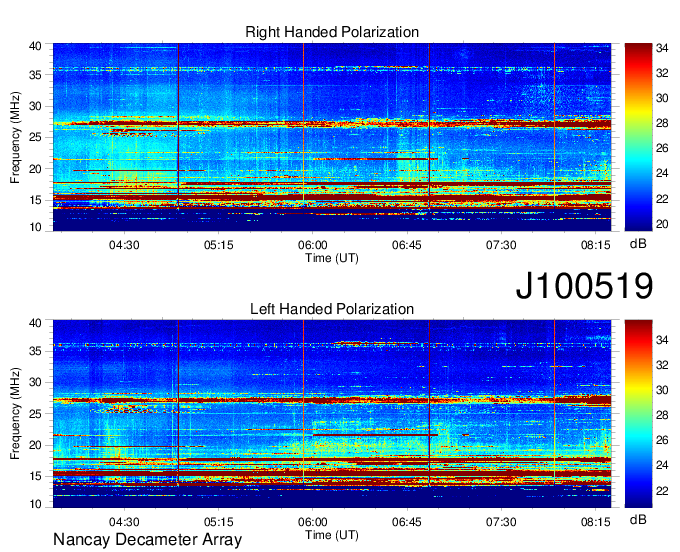Viewport: 680px width, 552px height.
Task: Click the 06:00 time tick under the Right Handed plot
Action: (313, 245)
